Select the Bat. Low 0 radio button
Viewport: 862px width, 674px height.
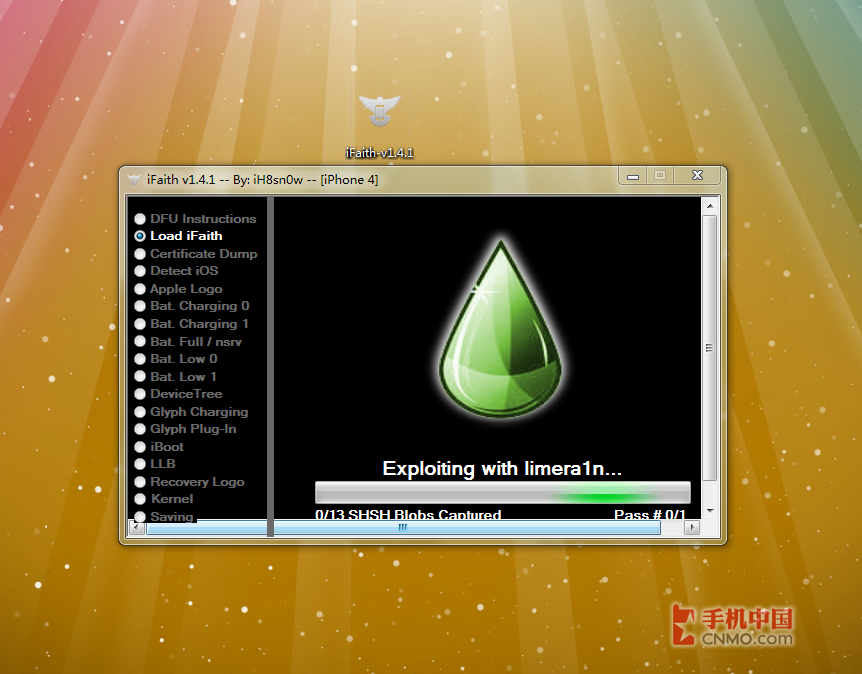140,359
